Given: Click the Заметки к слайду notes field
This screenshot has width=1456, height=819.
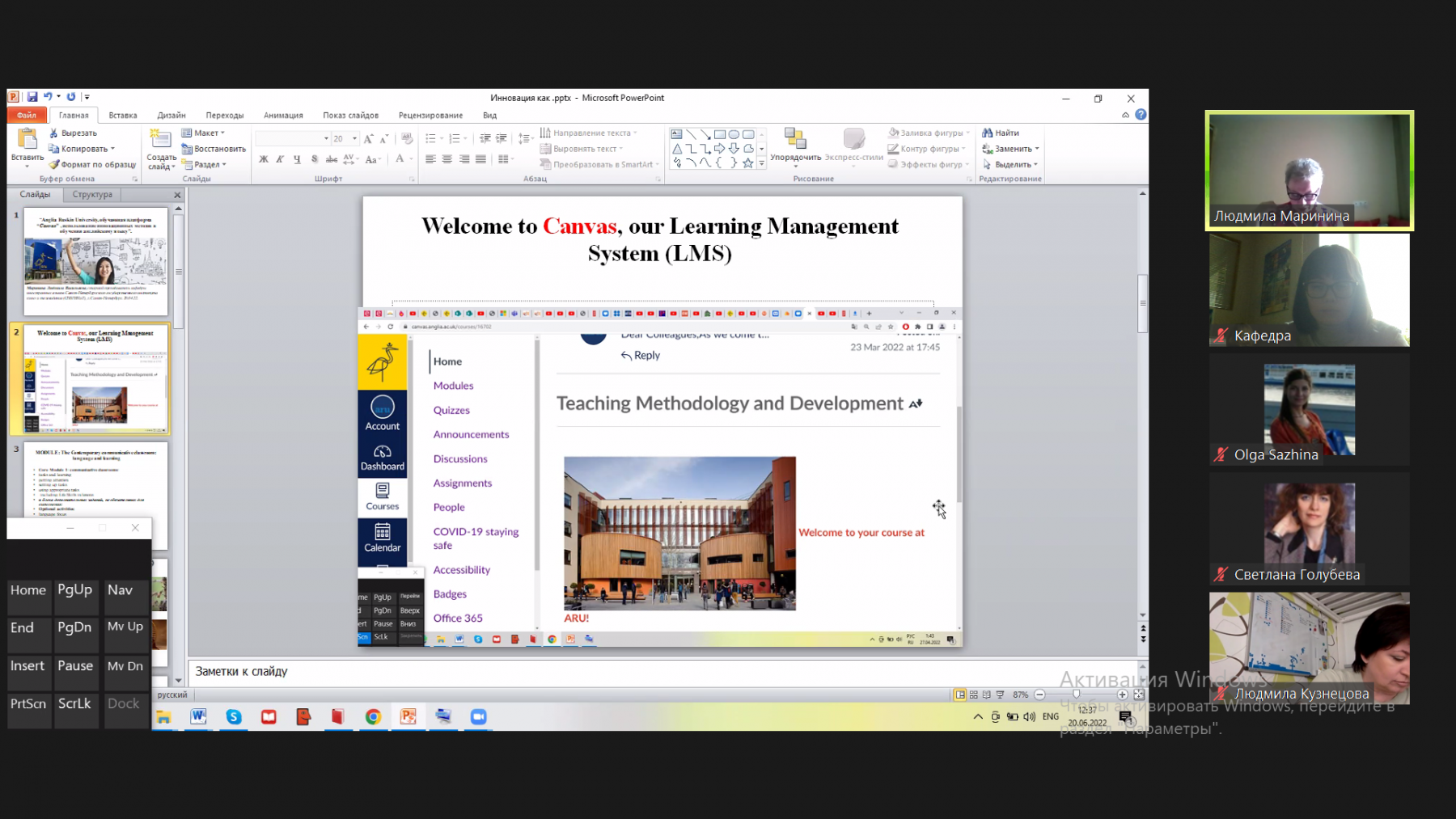Looking at the screenshot, I should pyautogui.click(x=663, y=671).
